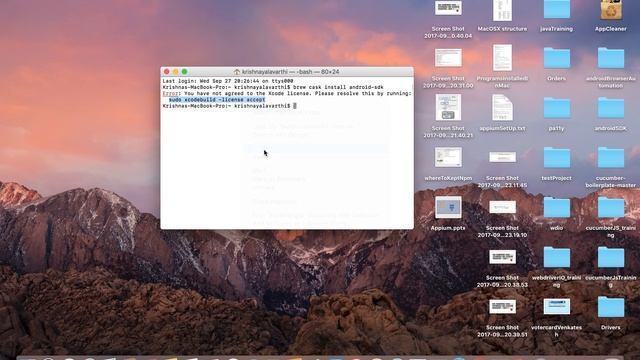Select the votercardVenkatesh image file
Viewport: 640px width, 360px height.
coord(557,307)
